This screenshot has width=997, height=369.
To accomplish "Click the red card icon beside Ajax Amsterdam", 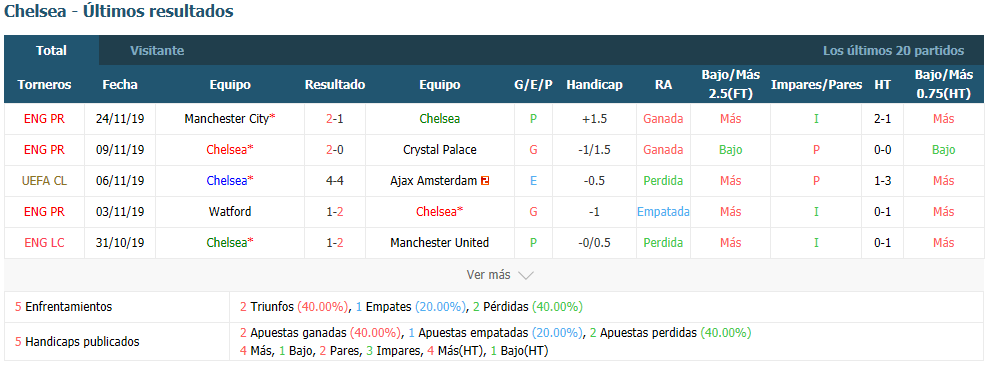I will [x=485, y=181].
